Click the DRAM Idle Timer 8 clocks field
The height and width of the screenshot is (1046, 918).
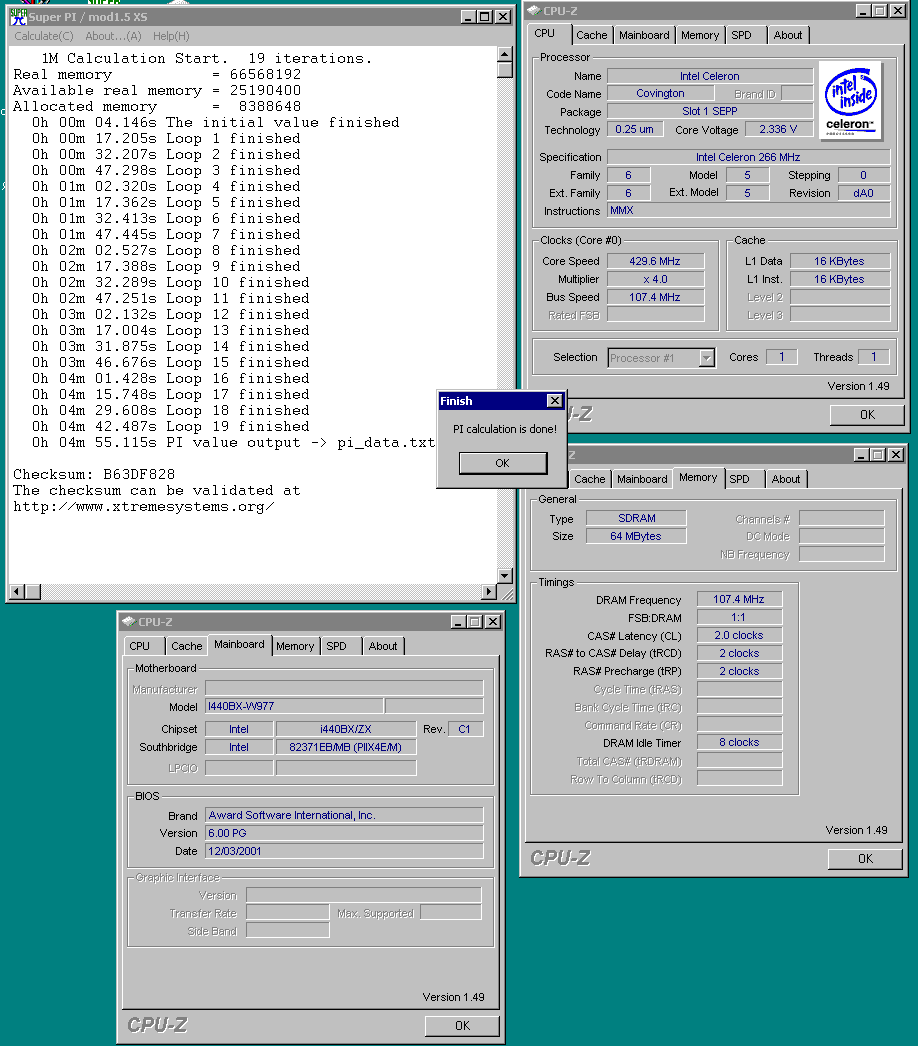coord(739,742)
